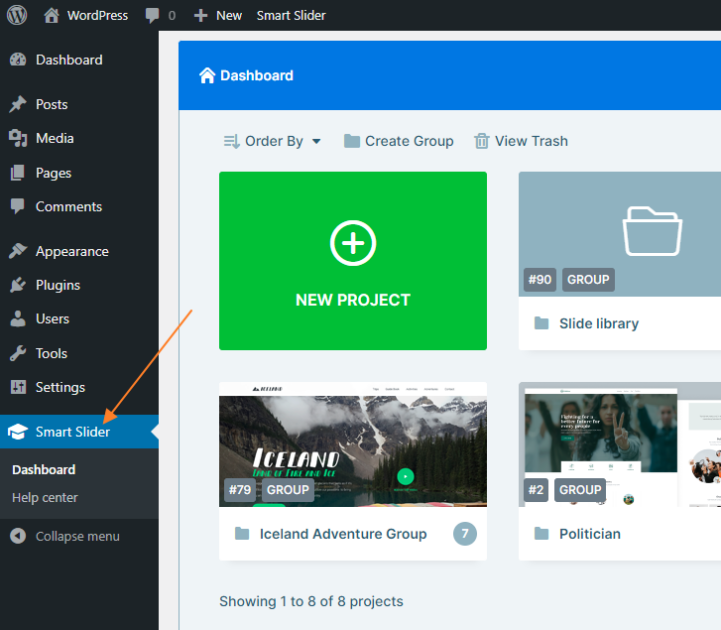Viewport: 721px width, 630px height.
Task: Click the GROUP badge on Slide library
Action: [x=588, y=280]
